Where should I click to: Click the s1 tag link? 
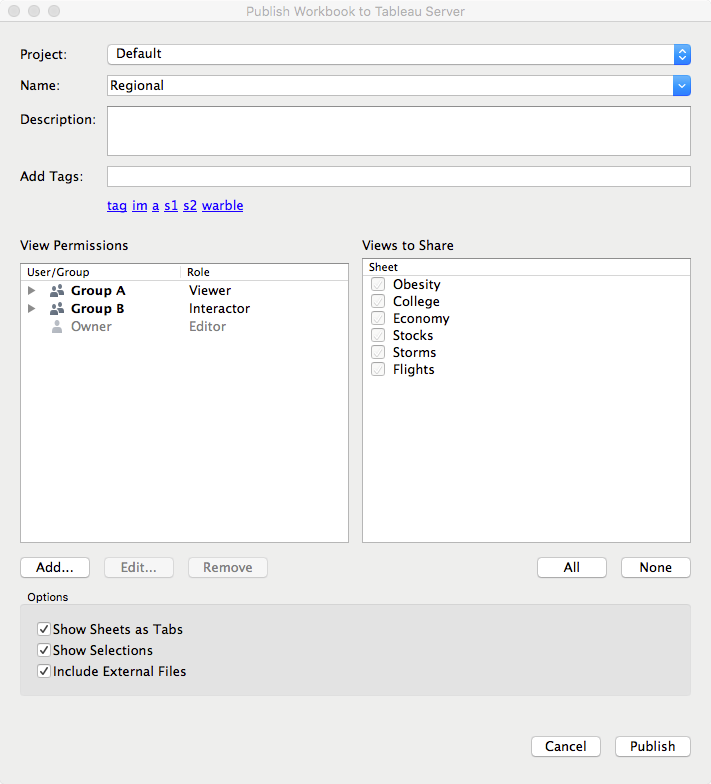pos(171,206)
